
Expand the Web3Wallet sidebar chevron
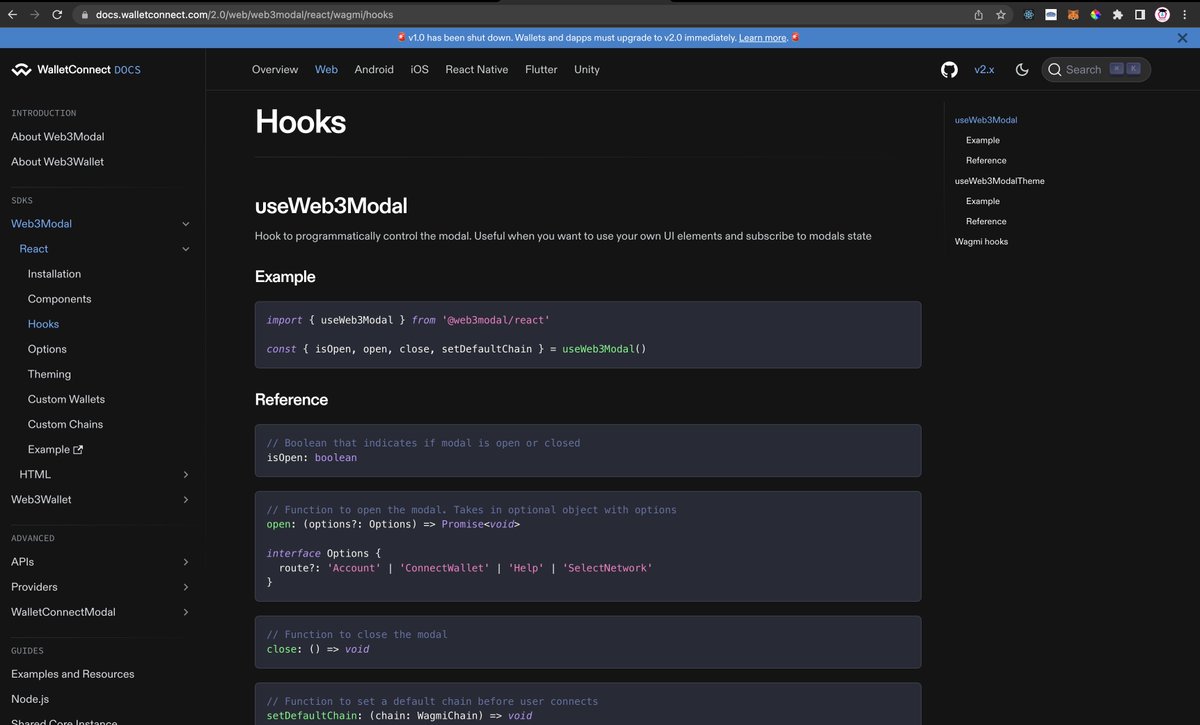pyautogui.click(x=186, y=499)
